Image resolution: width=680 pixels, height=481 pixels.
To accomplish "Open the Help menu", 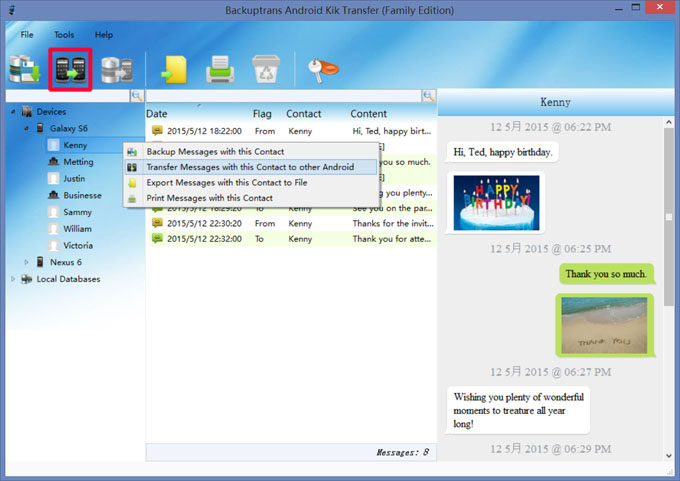I will [x=104, y=35].
